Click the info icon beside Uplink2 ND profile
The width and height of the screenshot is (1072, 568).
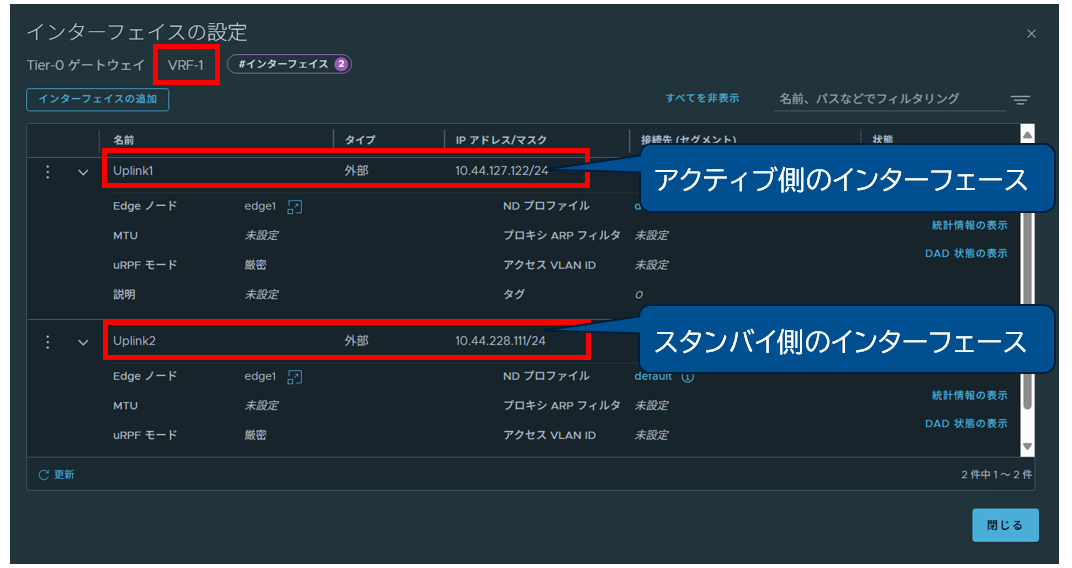[x=688, y=377]
